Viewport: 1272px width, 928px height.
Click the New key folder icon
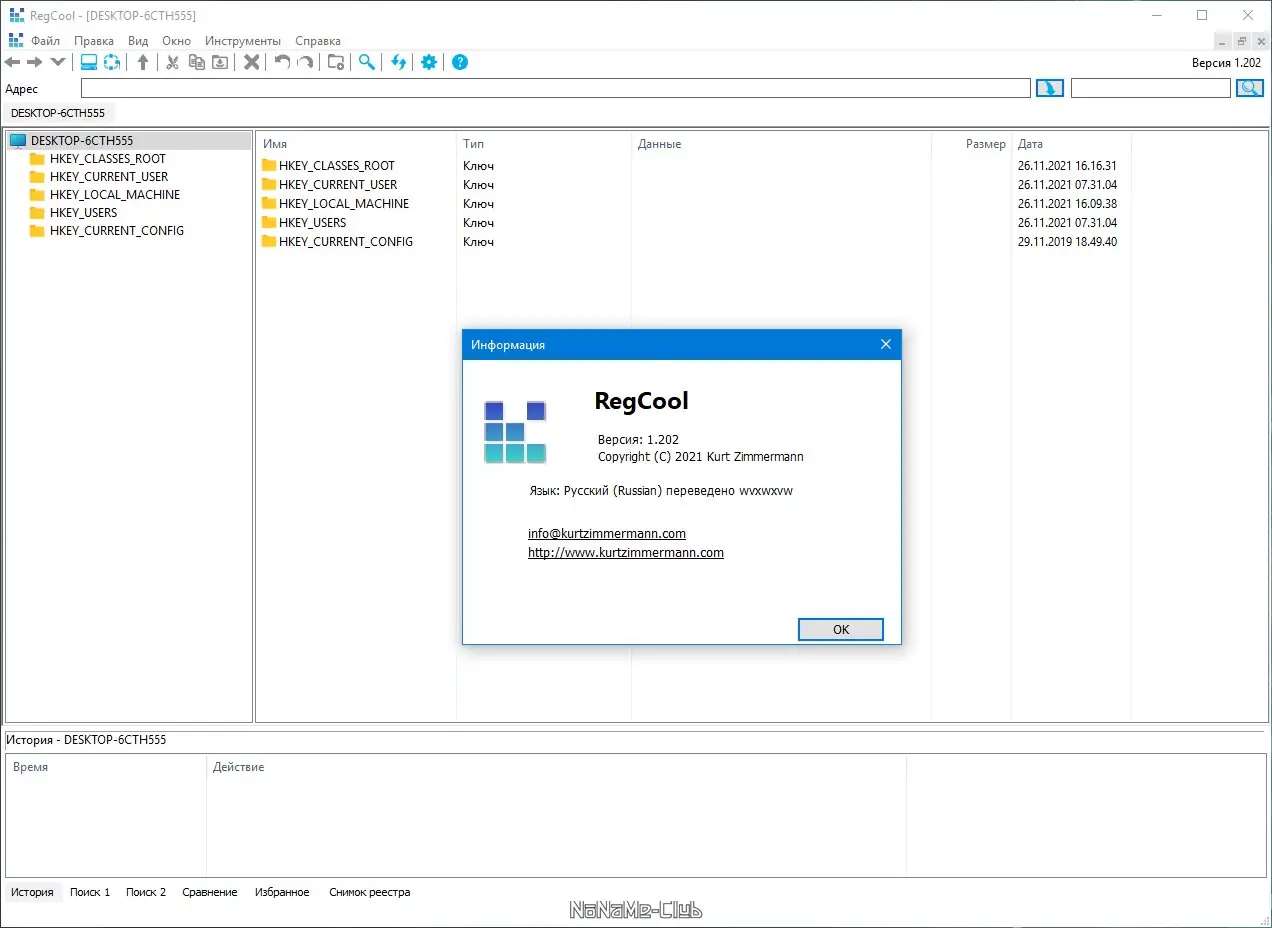(x=336, y=62)
